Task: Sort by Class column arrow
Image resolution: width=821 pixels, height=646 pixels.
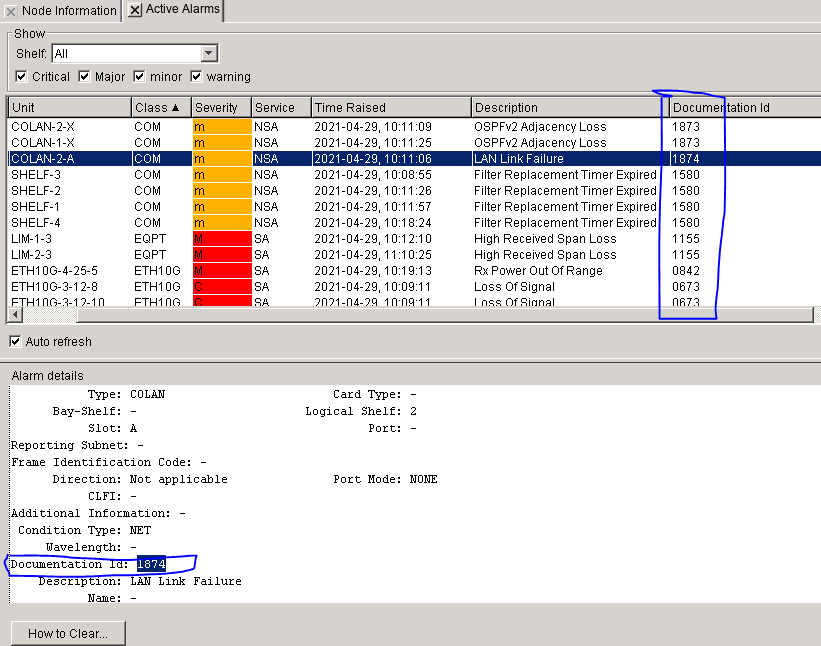Action: [x=175, y=107]
